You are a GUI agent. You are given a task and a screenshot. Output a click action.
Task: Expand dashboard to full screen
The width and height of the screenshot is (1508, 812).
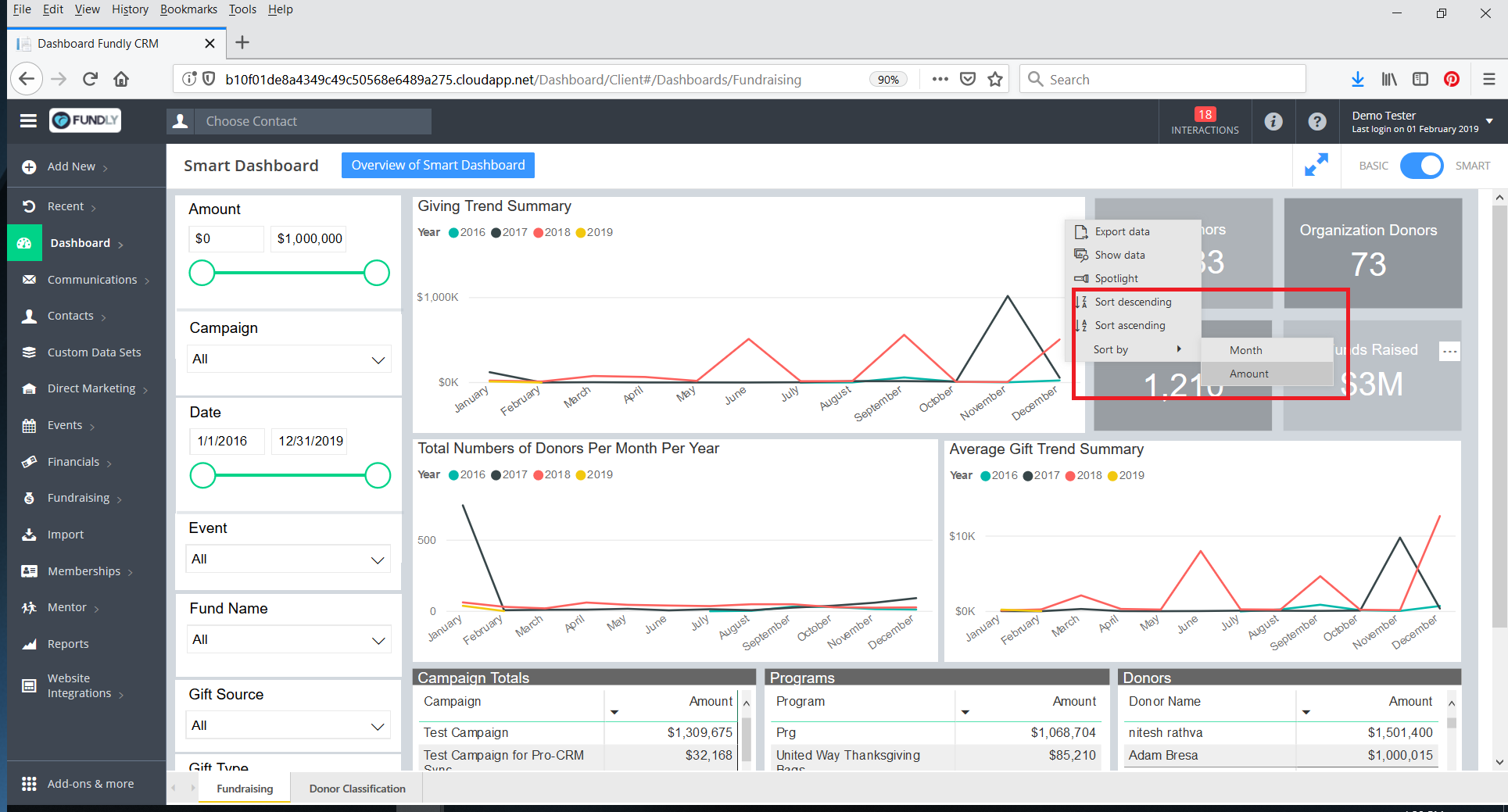tap(1316, 165)
